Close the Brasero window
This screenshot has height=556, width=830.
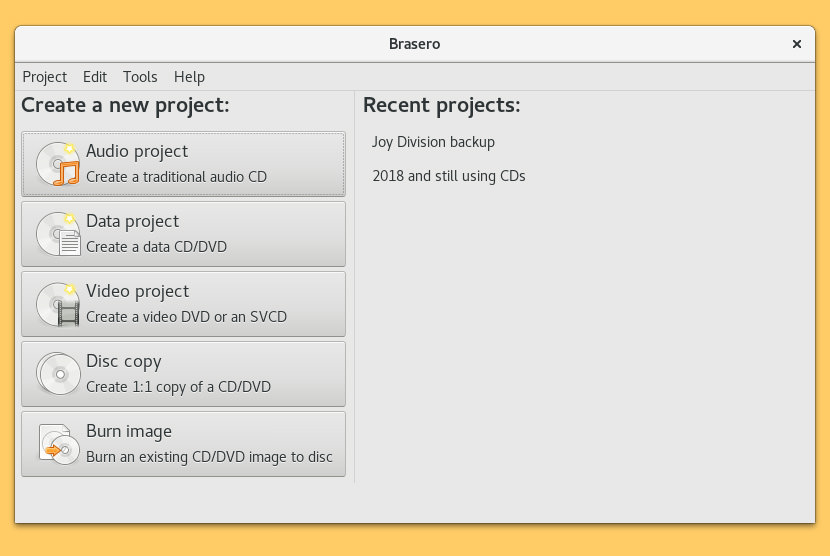click(x=797, y=44)
